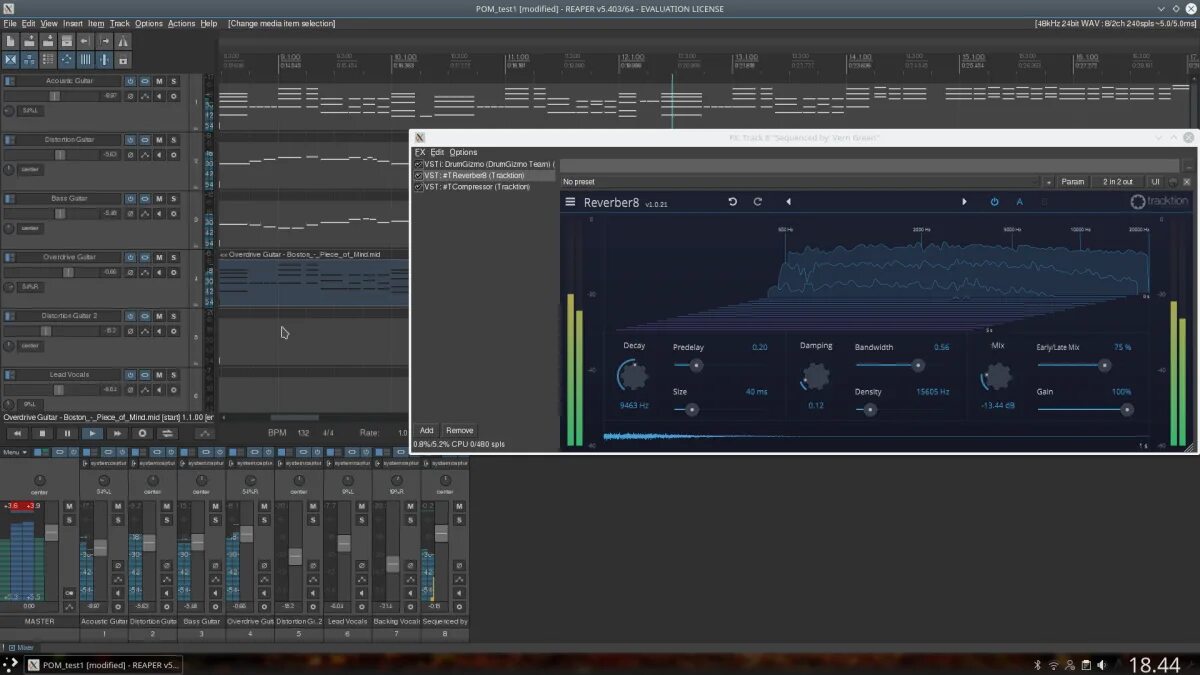Toggle snap icon in the toolbar

coord(104,60)
